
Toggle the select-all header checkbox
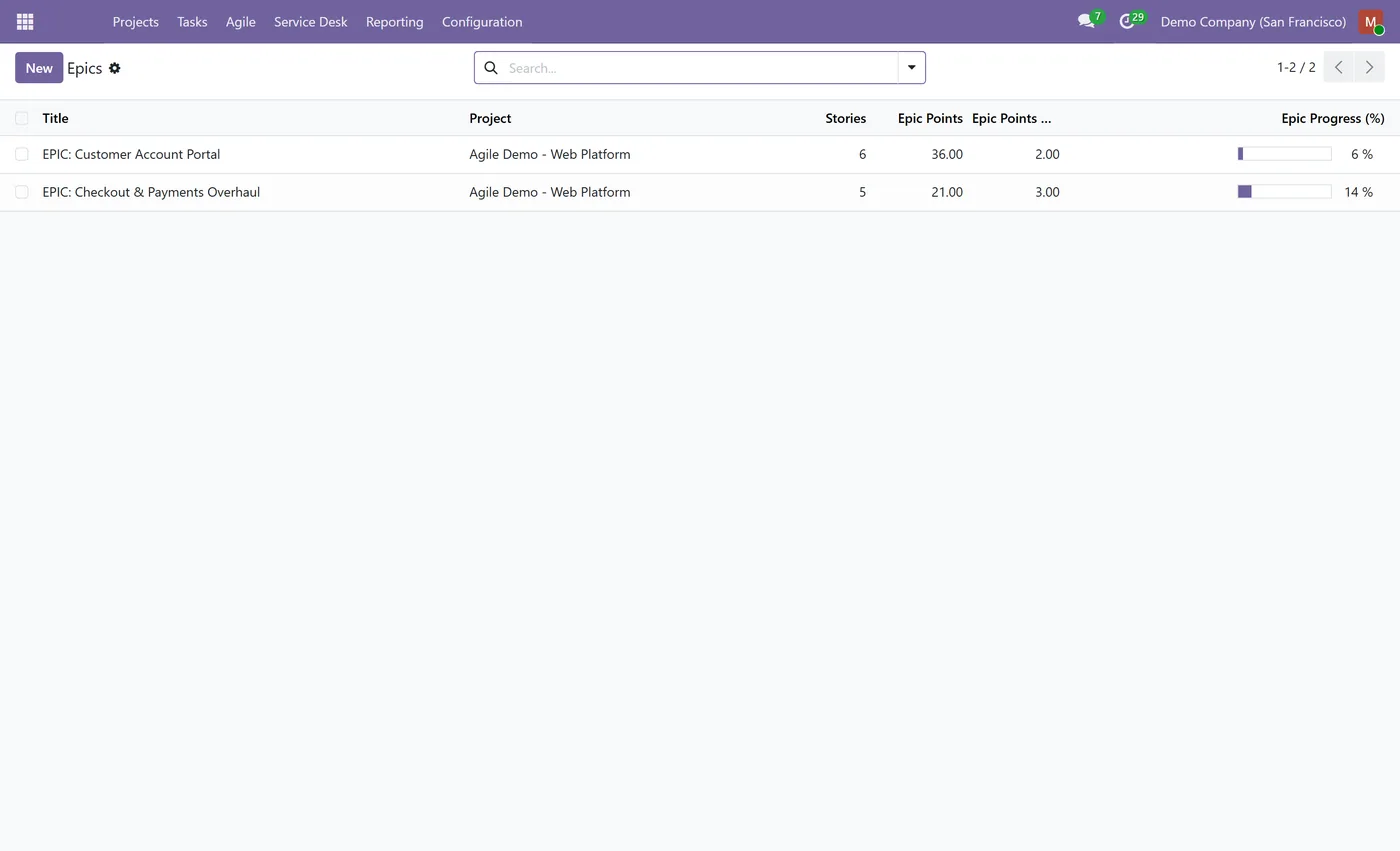(x=22, y=118)
